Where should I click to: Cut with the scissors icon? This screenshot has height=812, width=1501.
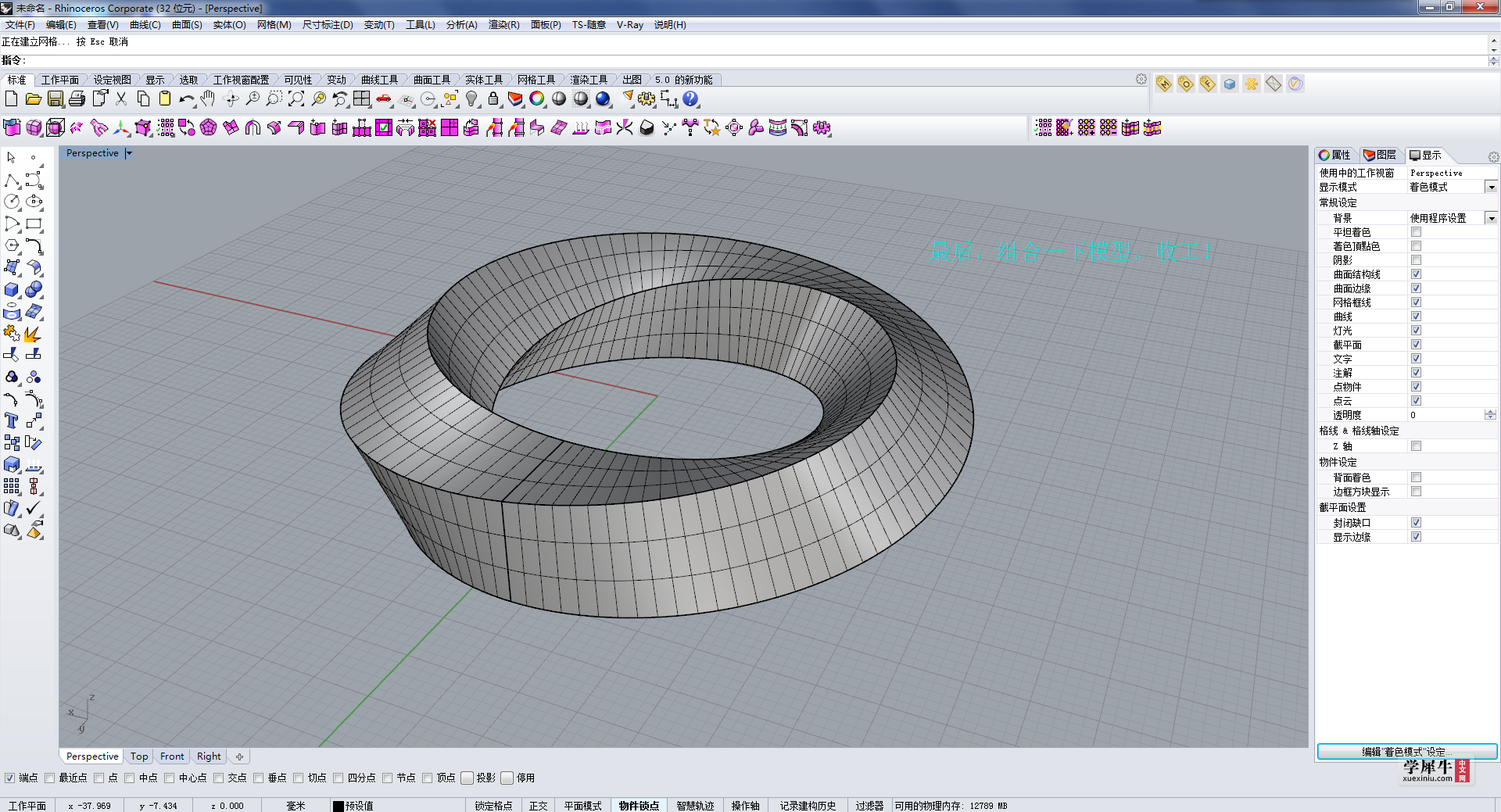point(121,99)
